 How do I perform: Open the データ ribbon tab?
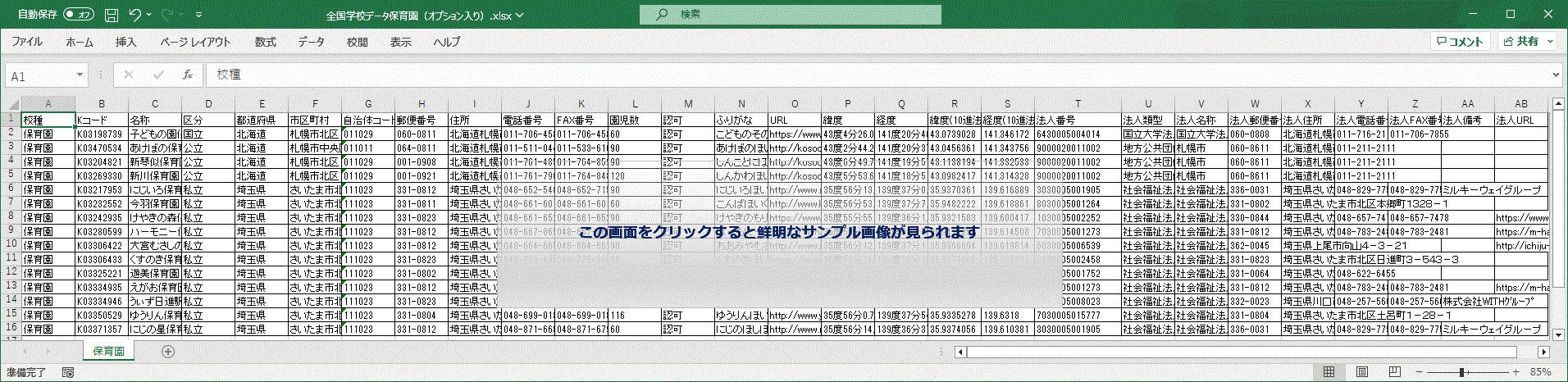pos(311,42)
